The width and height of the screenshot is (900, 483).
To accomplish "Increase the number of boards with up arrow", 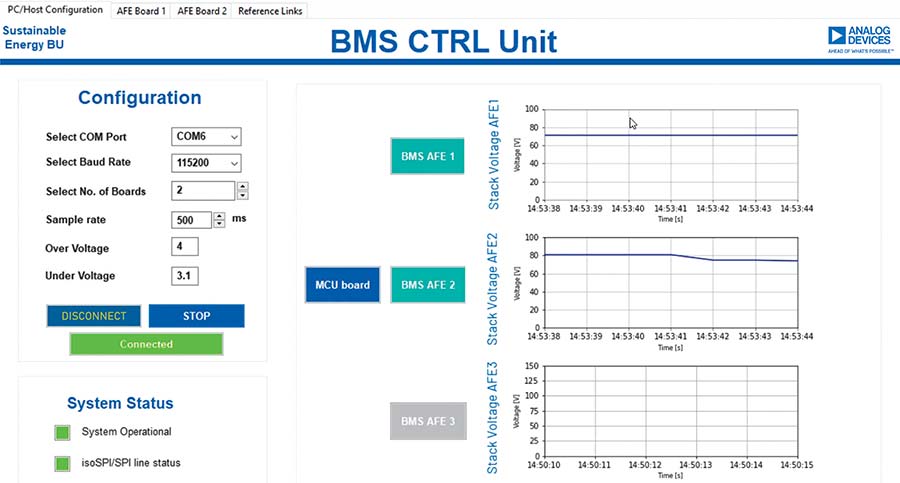I will click(243, 187).
